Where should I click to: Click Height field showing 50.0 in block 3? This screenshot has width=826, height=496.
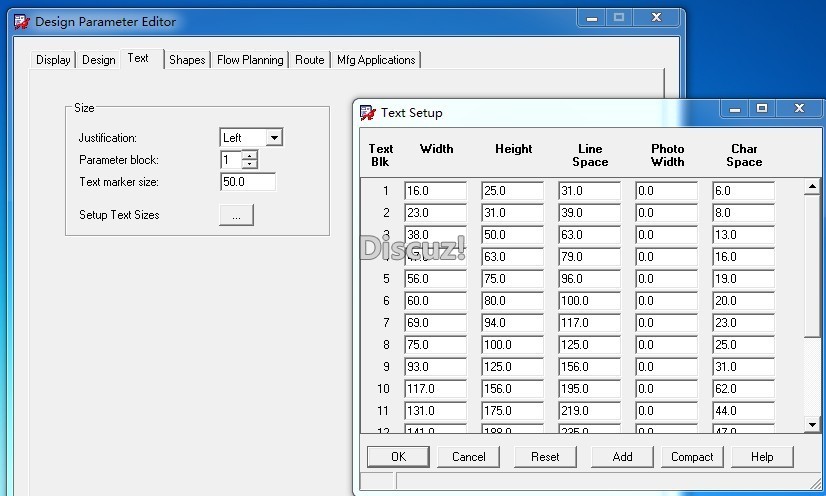pyautogui.click(x=512, y=235)
